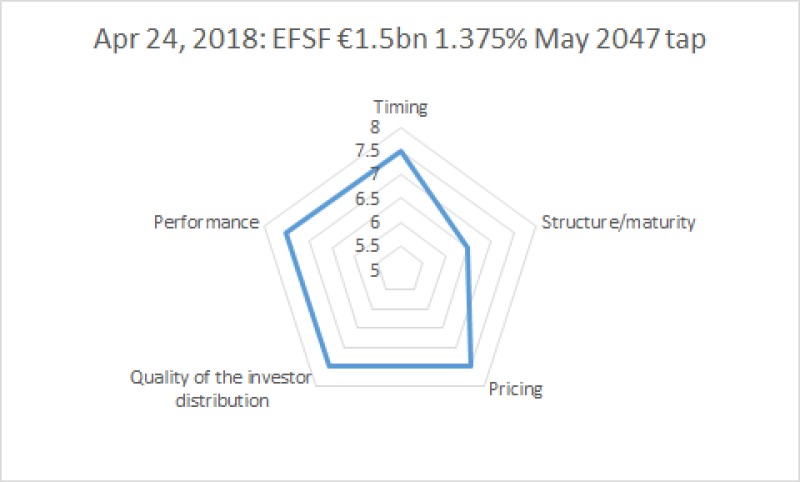Select the Quality of the investor distribution label
Image resolution: width=800 pixels, height=482 pixels.
(x=222, y=389)
